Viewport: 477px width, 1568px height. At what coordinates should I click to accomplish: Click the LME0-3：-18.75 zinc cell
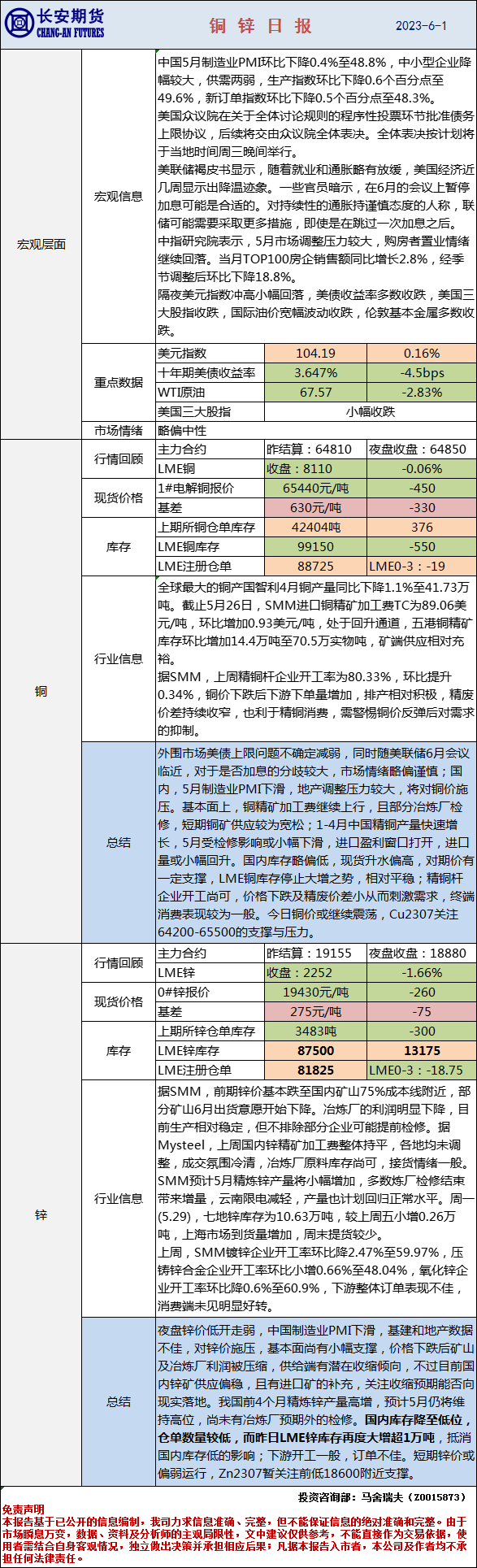(x=422, y=1070)
